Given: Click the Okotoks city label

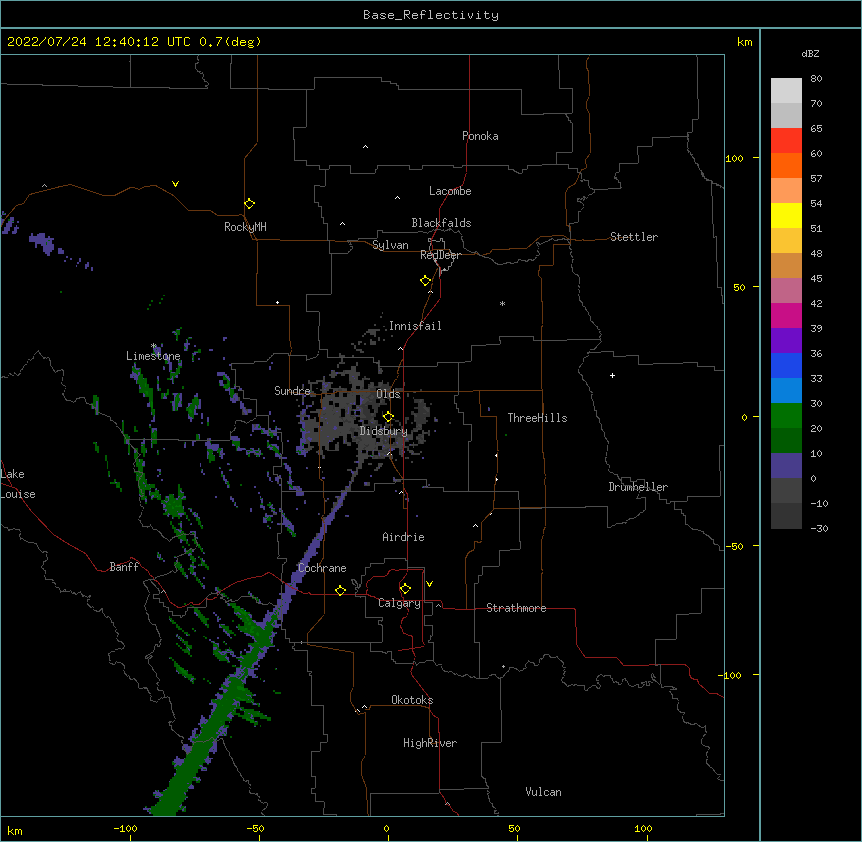Looking at the screenshot, I should tap(412, 700).
